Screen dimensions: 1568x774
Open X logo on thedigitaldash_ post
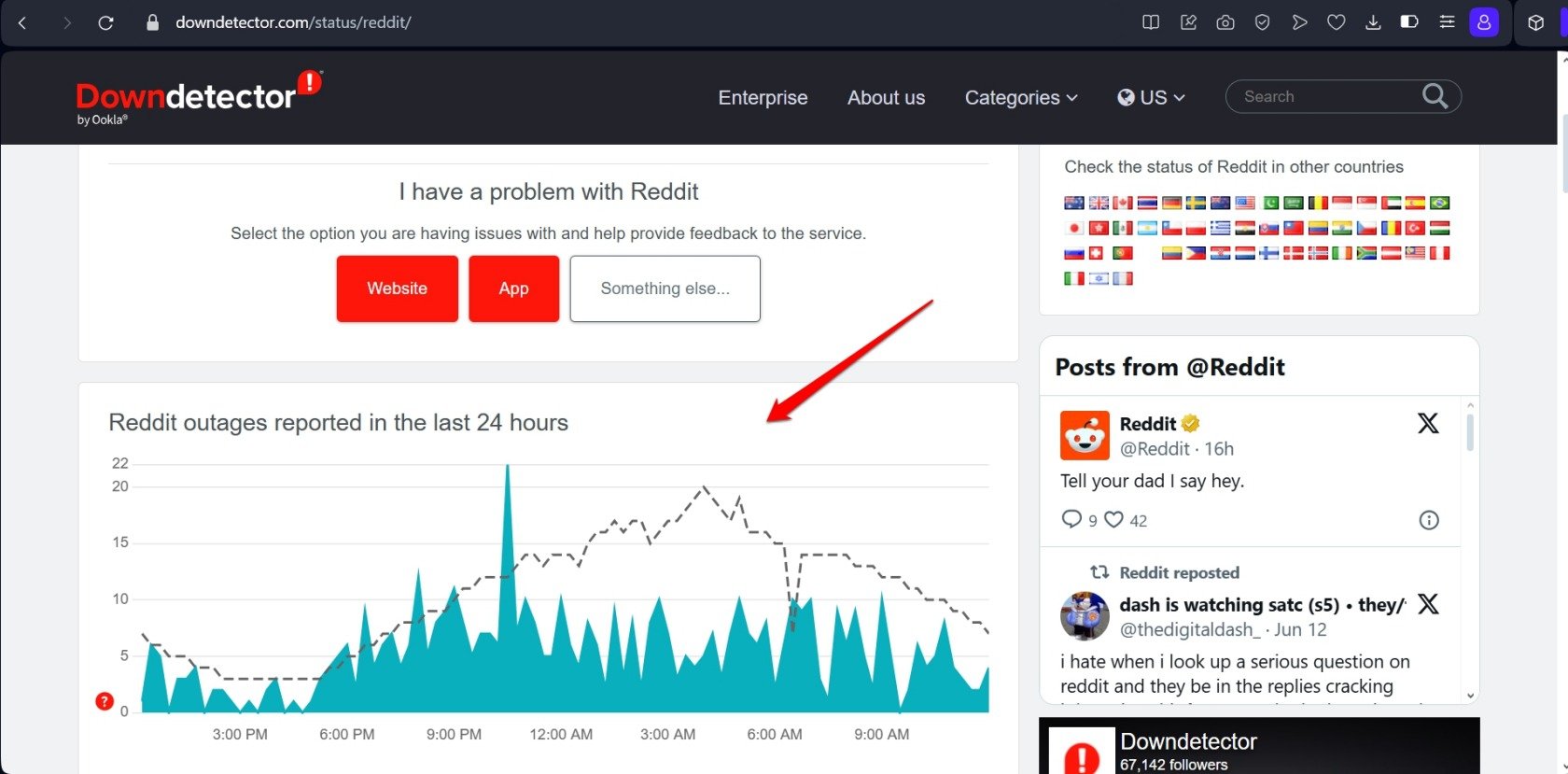coord(1428,604)
